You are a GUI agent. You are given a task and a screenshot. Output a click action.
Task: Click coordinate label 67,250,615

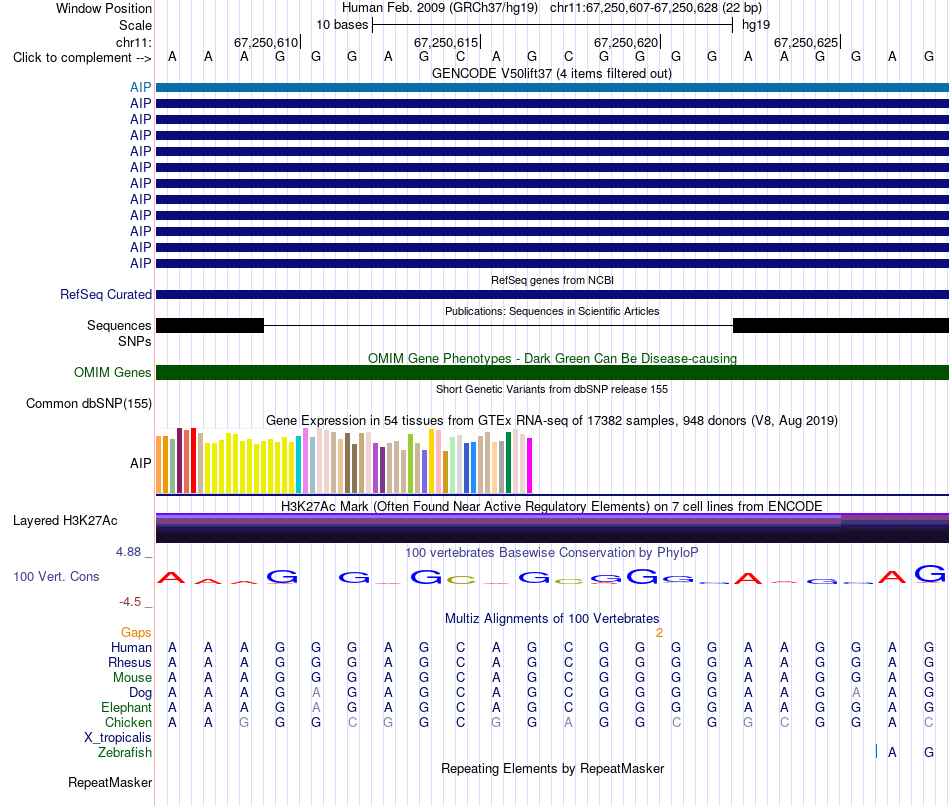click(446, 42)
